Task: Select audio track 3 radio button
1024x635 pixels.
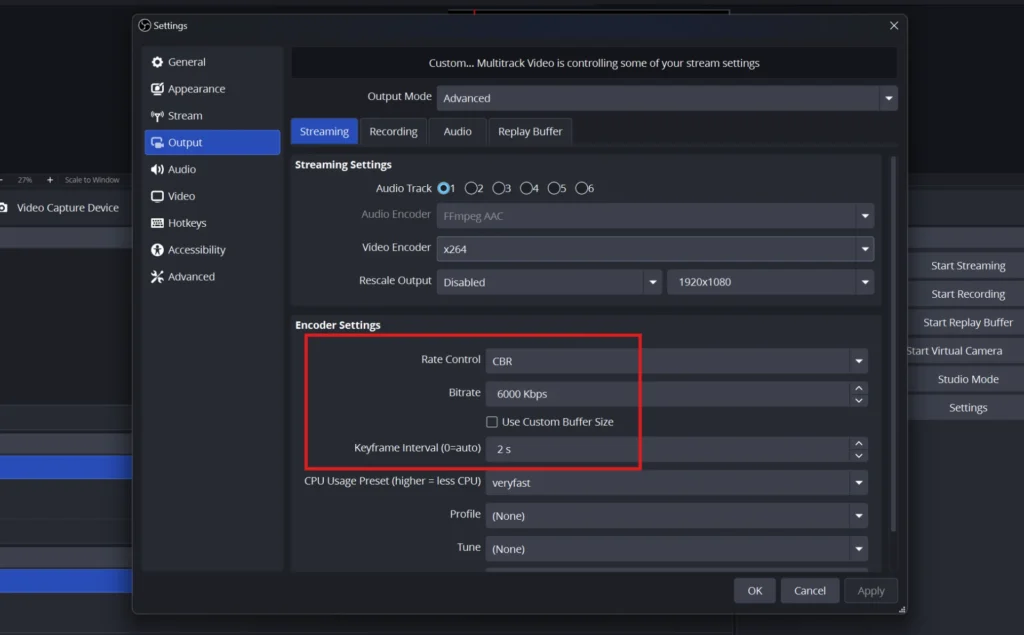Action: coord(498,188)
